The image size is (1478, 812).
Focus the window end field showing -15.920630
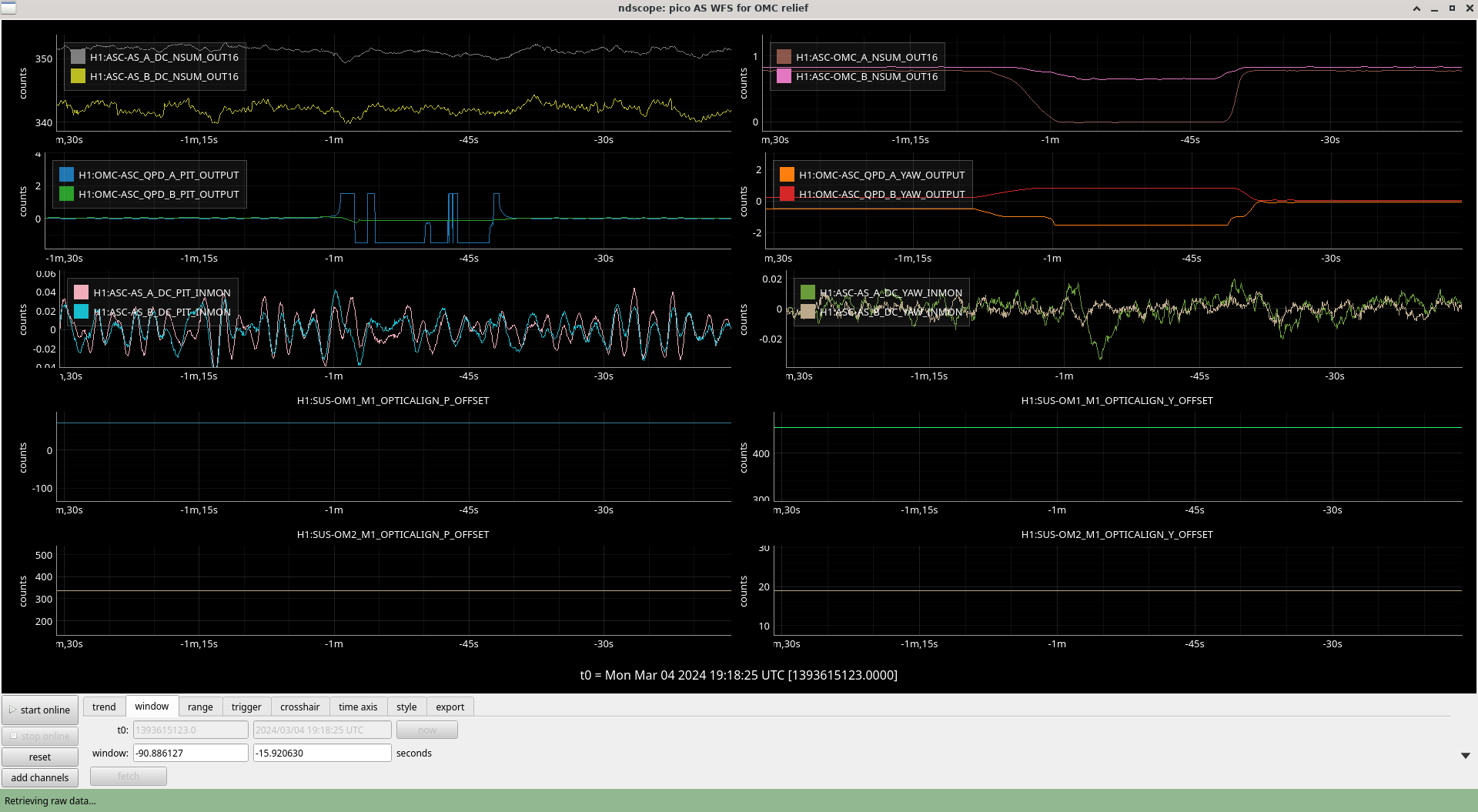(322, 753)
